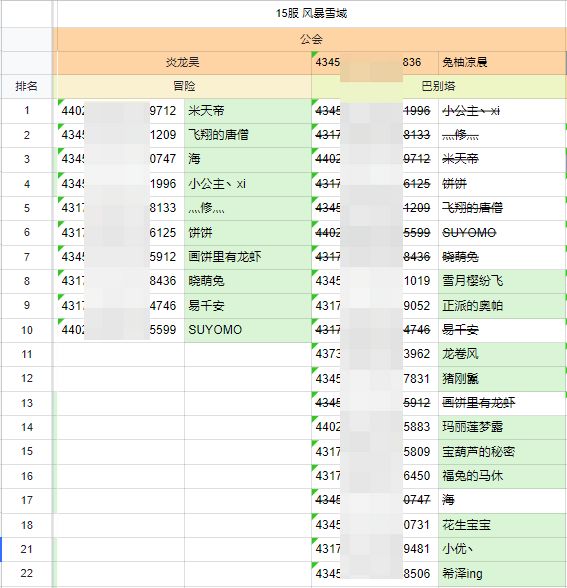Click the 公会 header cell
The height and width of the screenshot is (588, 567).
coord(311,39)
